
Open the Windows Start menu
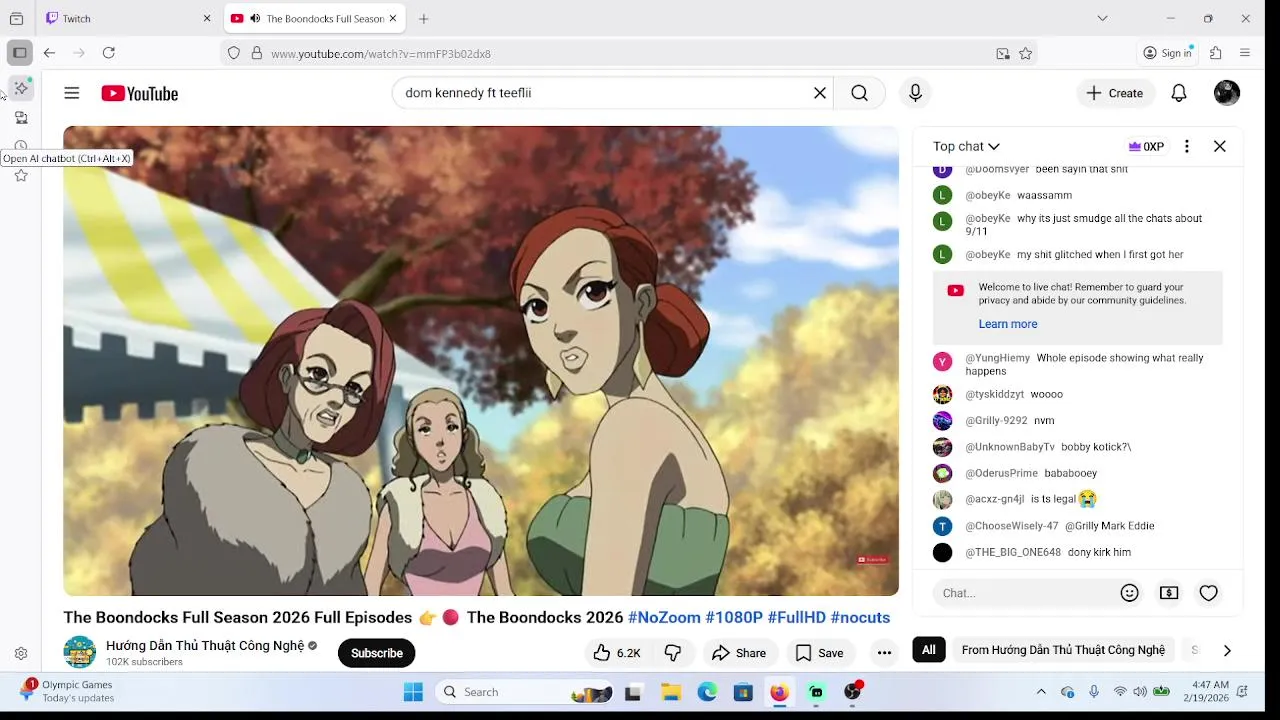pyautogui.click(x=413, y=692)
